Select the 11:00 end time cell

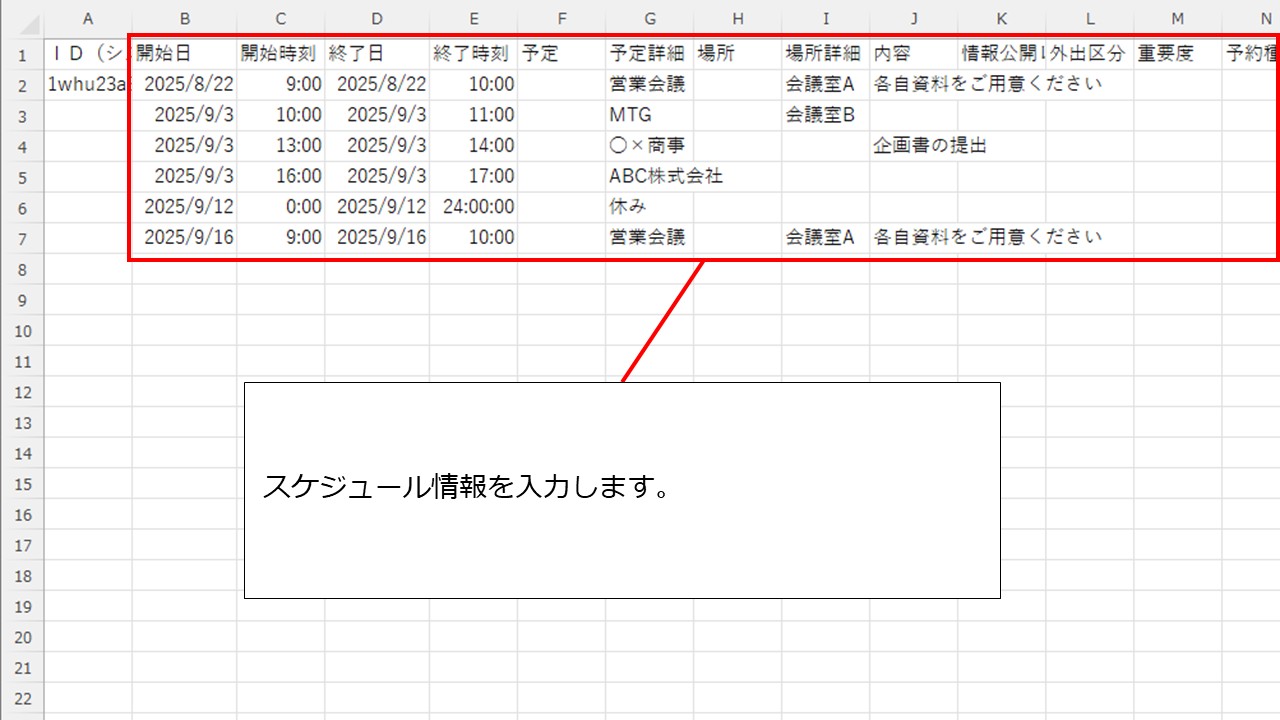tap(474, 116)
